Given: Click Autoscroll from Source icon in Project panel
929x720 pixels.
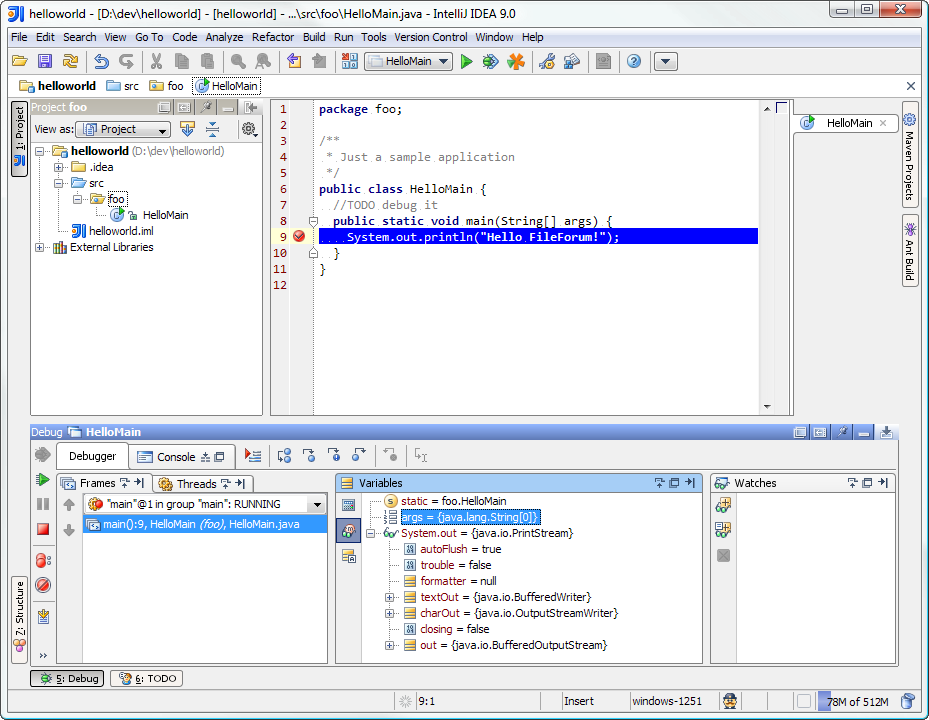Looking at the screenshot, I should click(187, 129).
